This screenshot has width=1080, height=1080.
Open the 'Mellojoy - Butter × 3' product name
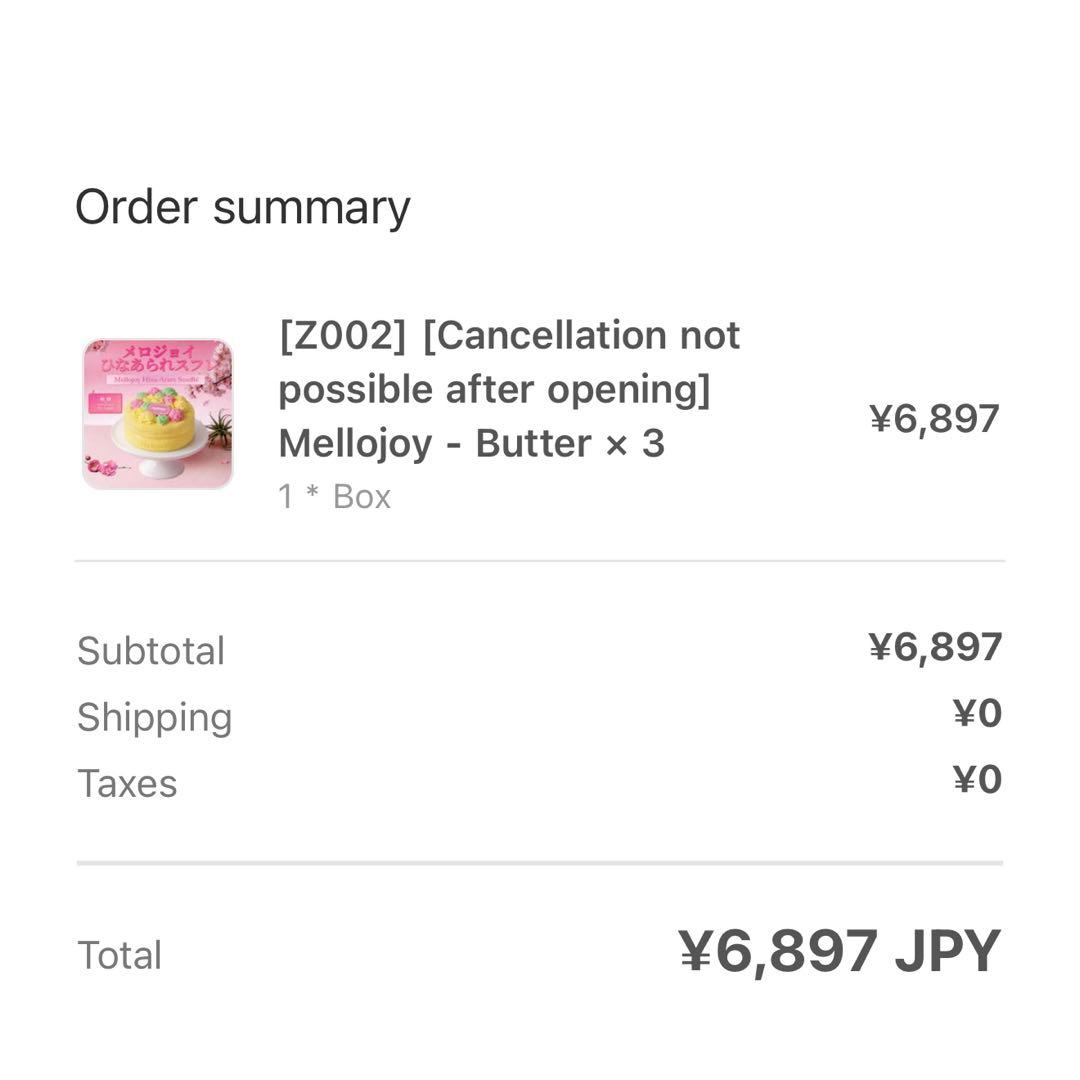tap(471, 443)
